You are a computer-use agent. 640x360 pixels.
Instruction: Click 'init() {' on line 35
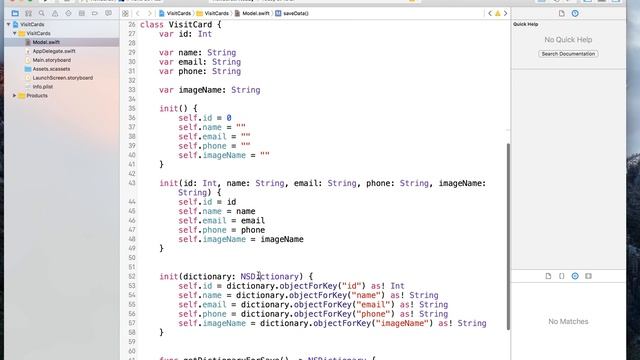[178, 109]
